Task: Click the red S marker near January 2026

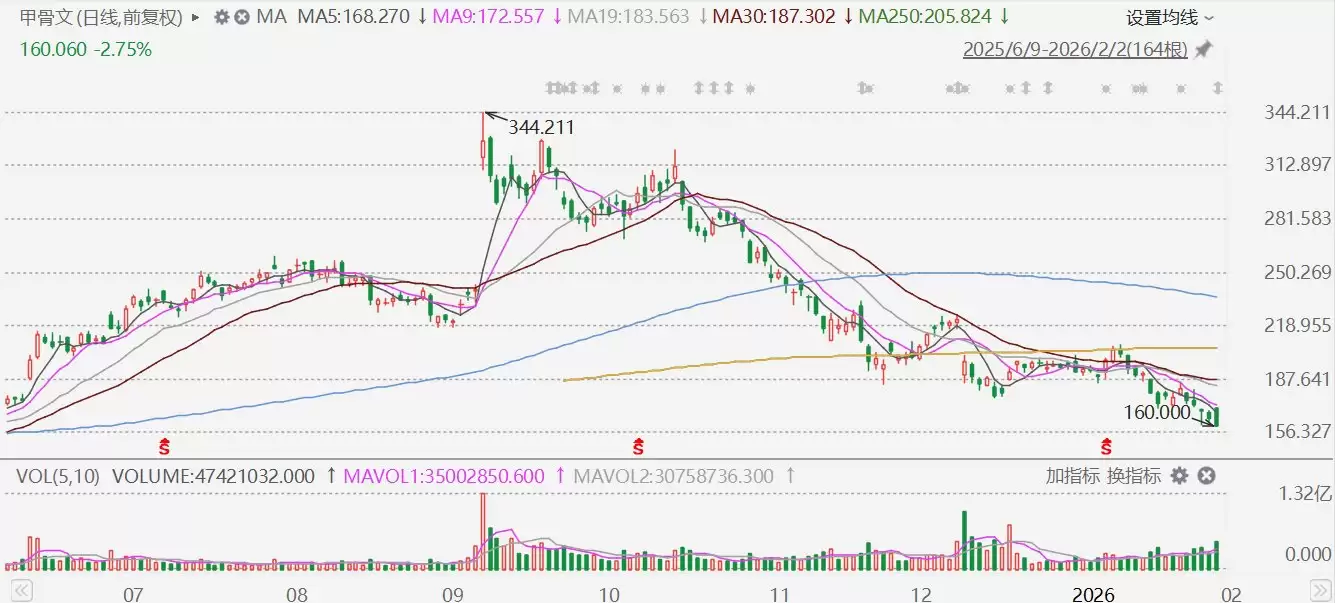Action: coord(1106,443)
